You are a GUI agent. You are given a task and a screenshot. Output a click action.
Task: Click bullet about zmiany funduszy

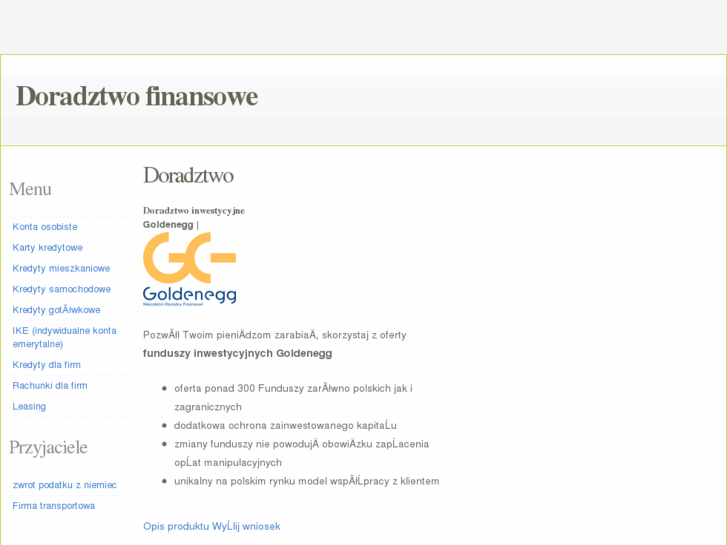301,453
